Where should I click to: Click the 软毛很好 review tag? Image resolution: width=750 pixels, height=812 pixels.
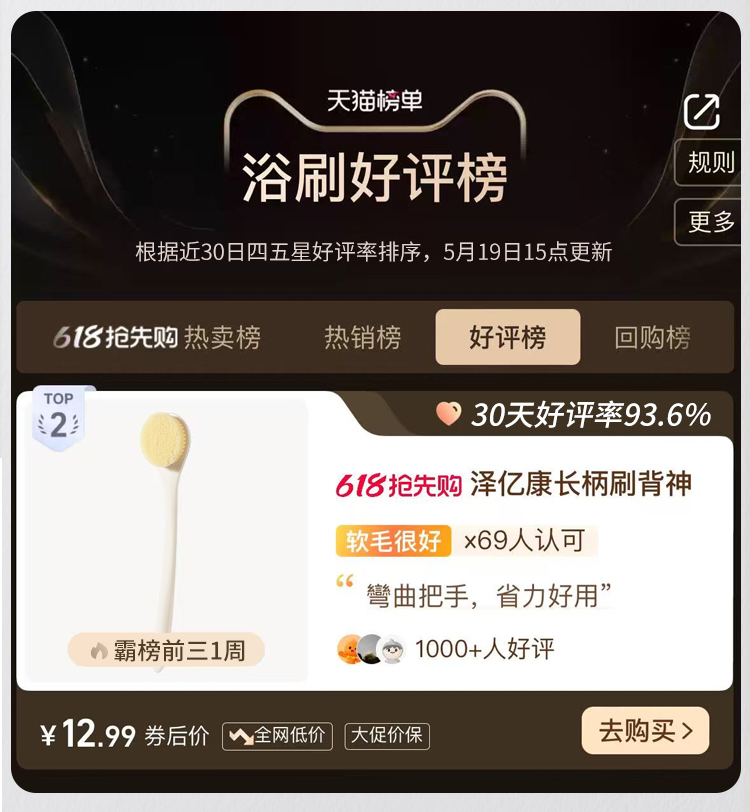point(394,541)
